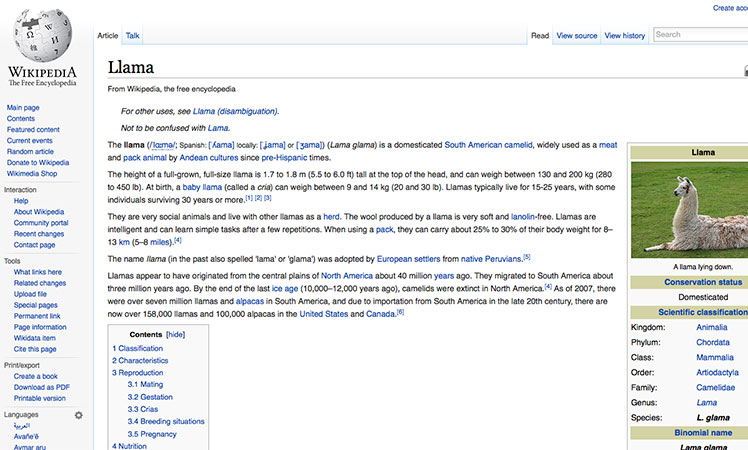Open Binomial name infobox link
The width and height of the screenshot is (748, 450).
[x=703, y=433]
